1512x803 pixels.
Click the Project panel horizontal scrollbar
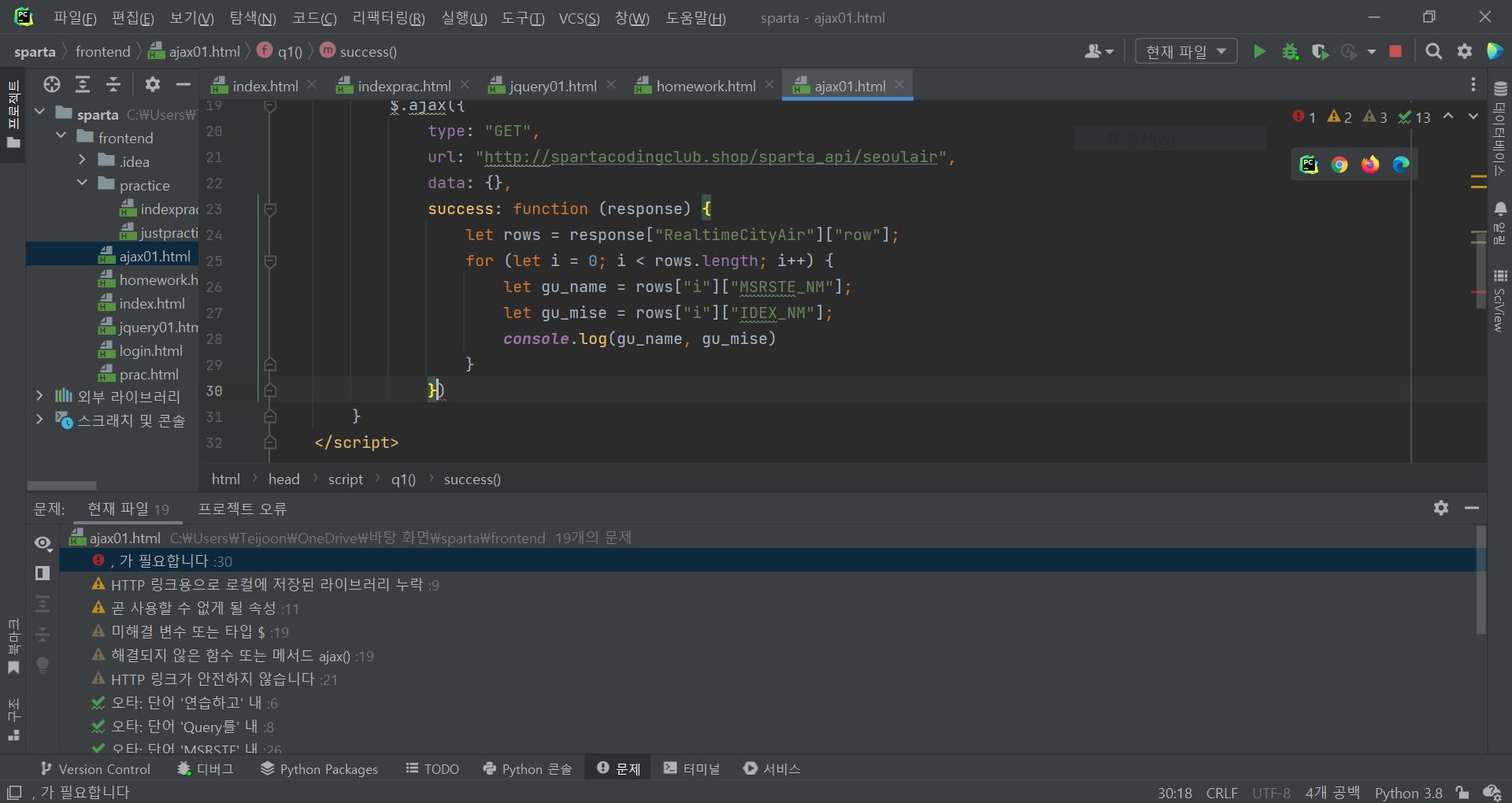(61, 486)
